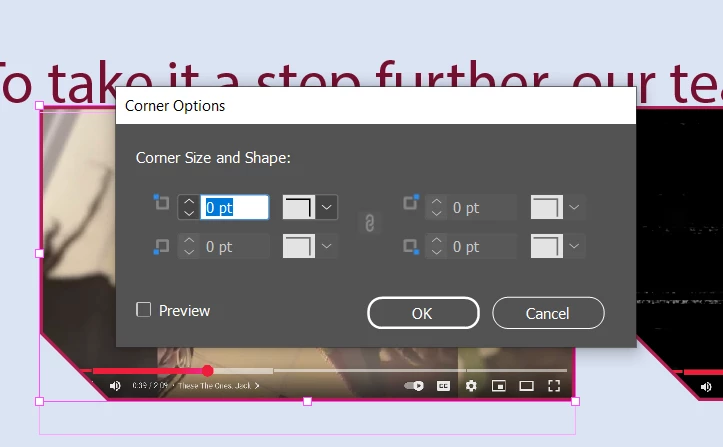
Task: Cancel the Corner Options dialog
Action: click(548, 313)
